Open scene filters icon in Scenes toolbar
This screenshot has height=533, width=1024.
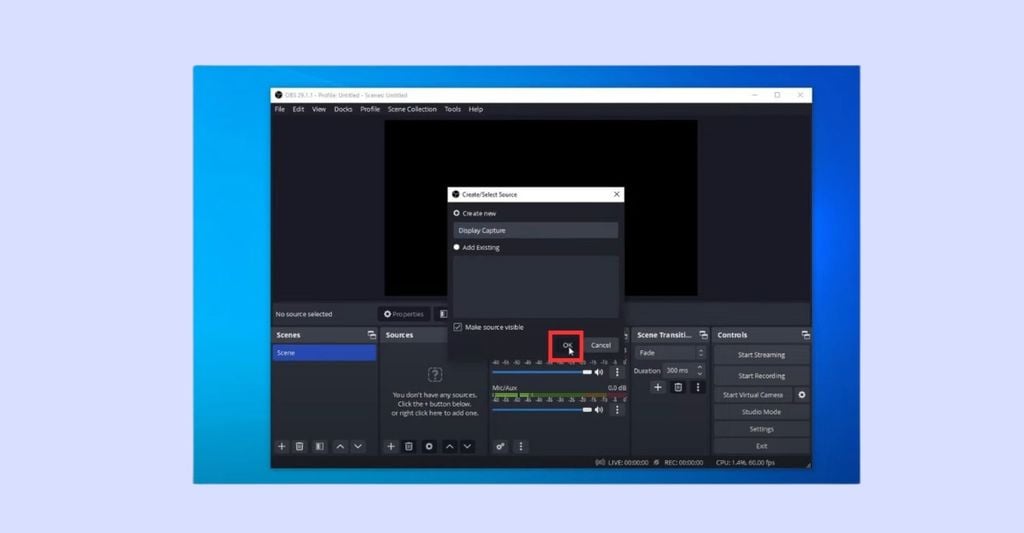pyautogui.click(x=319, y=447)
